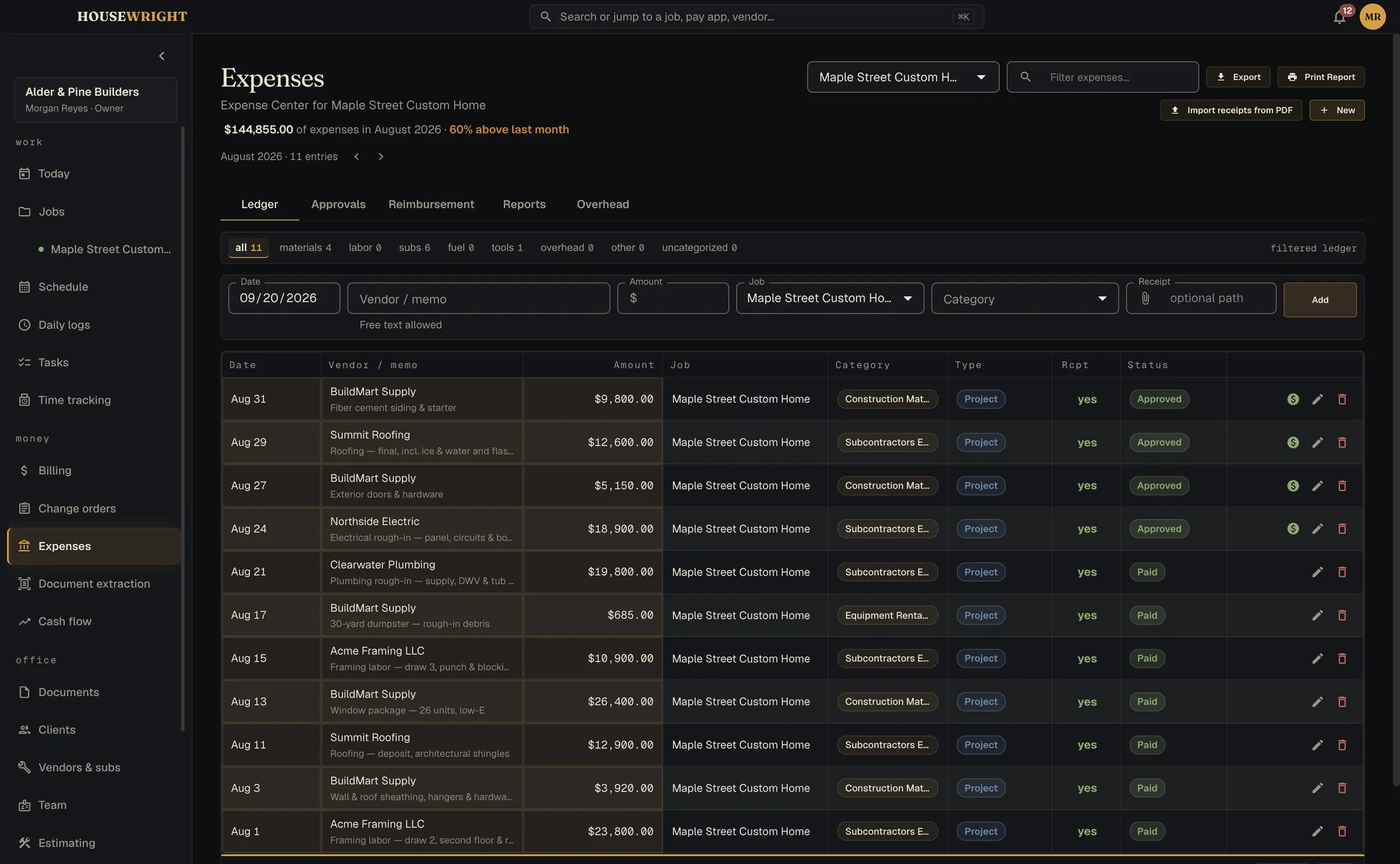This screenshot has width=1400, height=864.
Task: Open Cash flow in the sidebar
Action: (94, 622)
